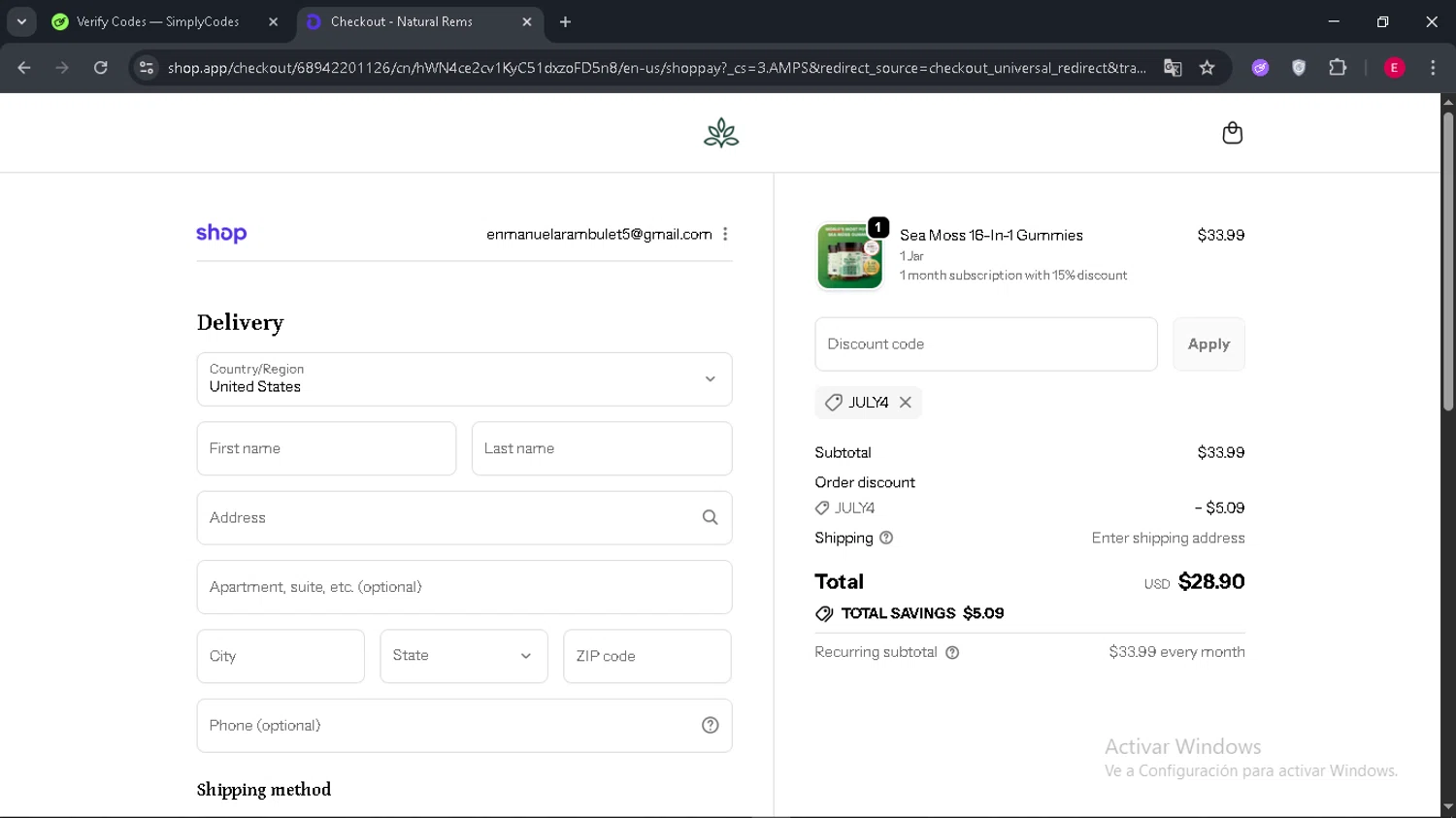The width and height of the screenshot is (1456, 818).
Task: Remove the JULY4 discount code tag
Action: point(906,403)
